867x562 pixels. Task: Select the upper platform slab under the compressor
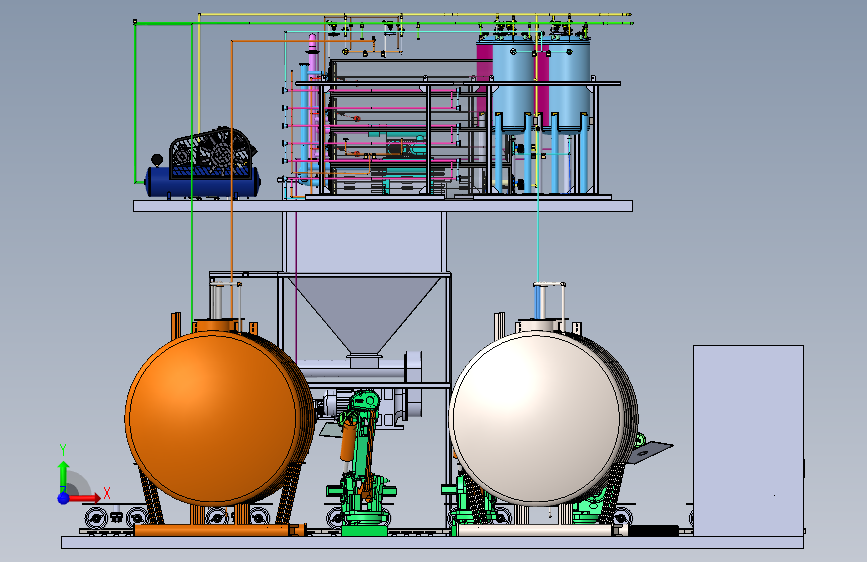tap(383, 206)
